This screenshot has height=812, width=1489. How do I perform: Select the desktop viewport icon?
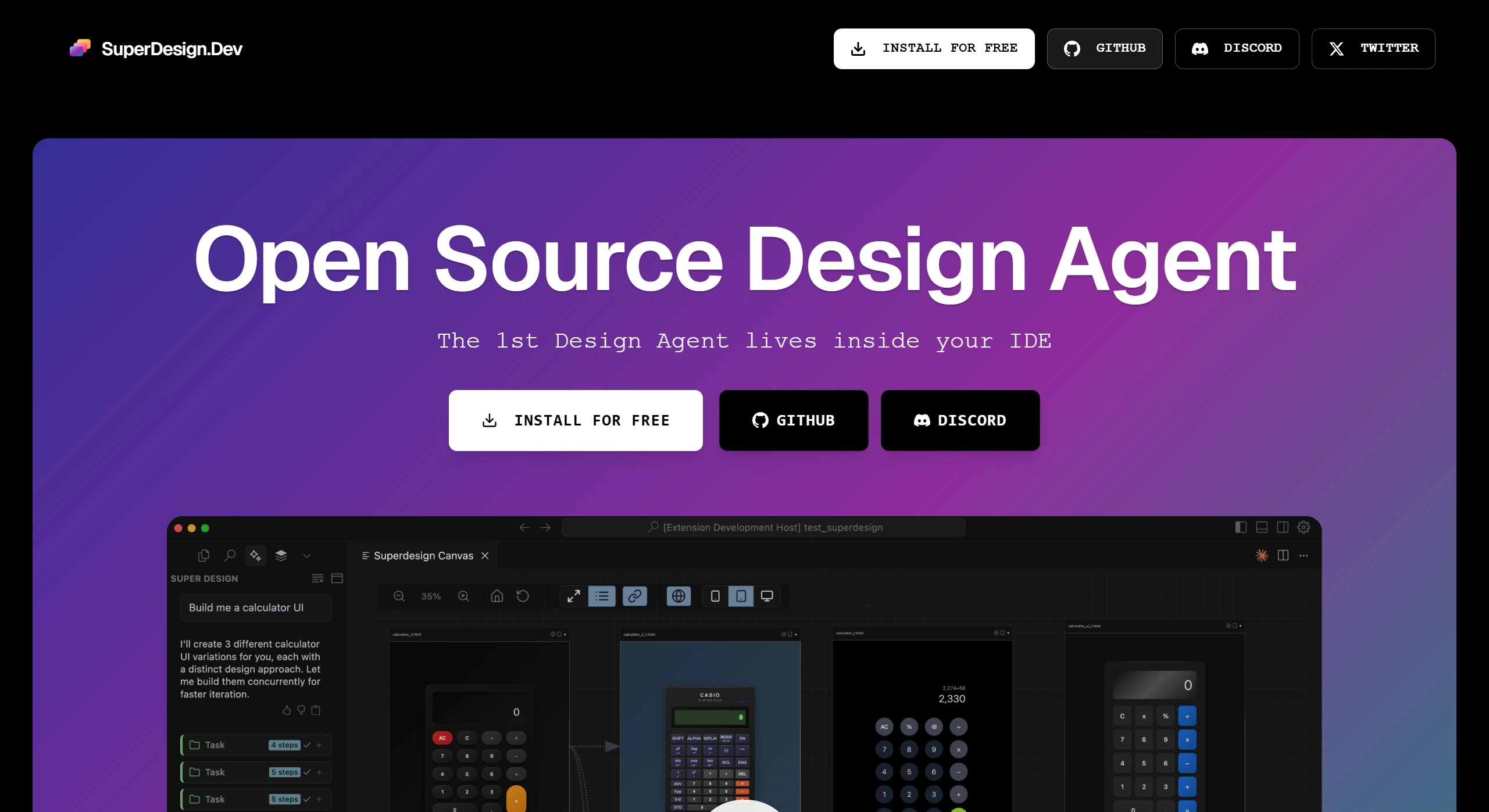click(x=767, y=596)
